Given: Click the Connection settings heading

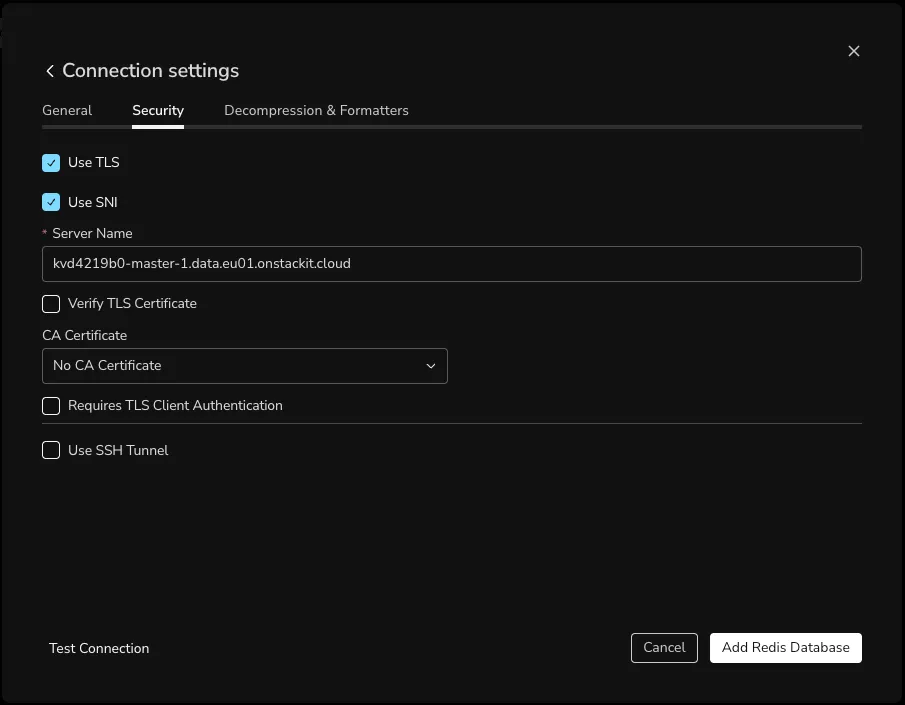Looking at the screenshot, I should 151,70.
